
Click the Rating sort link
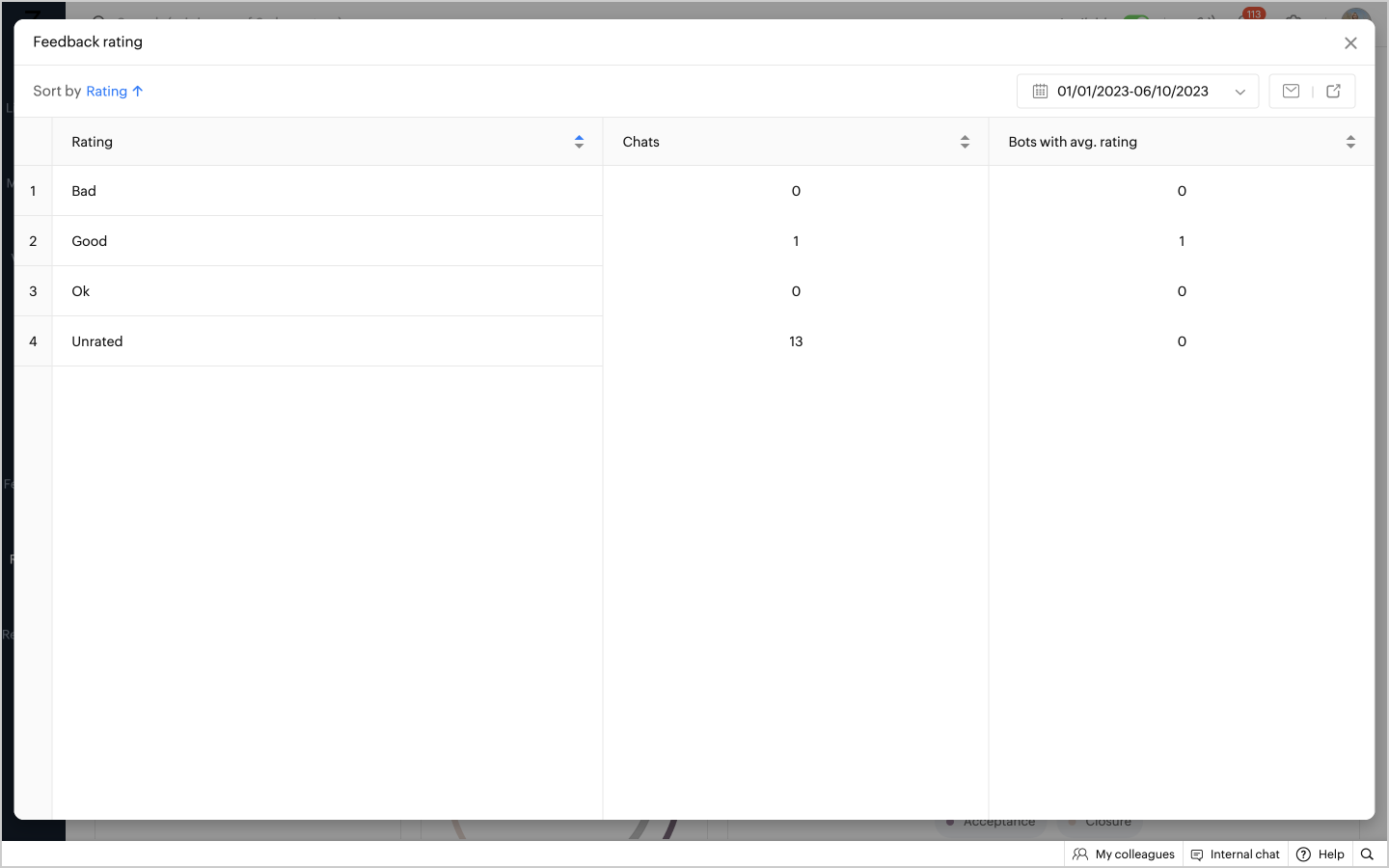[x=115, y=91]
